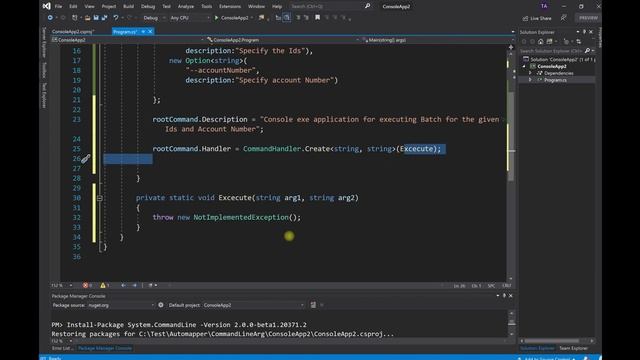
Task: Open the ConsoleApp2 project navigation dropdown
Action: pyautogui.click(x=127, y=40)
